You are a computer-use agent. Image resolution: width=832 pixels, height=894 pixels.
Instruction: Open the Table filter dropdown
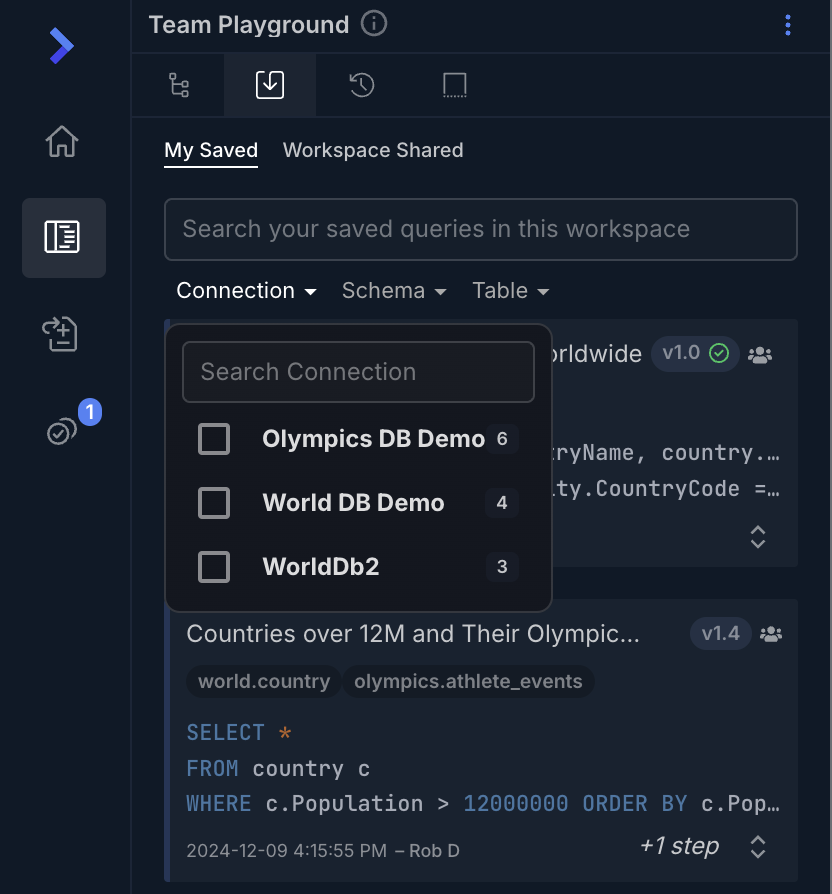[x=510, y=291]
